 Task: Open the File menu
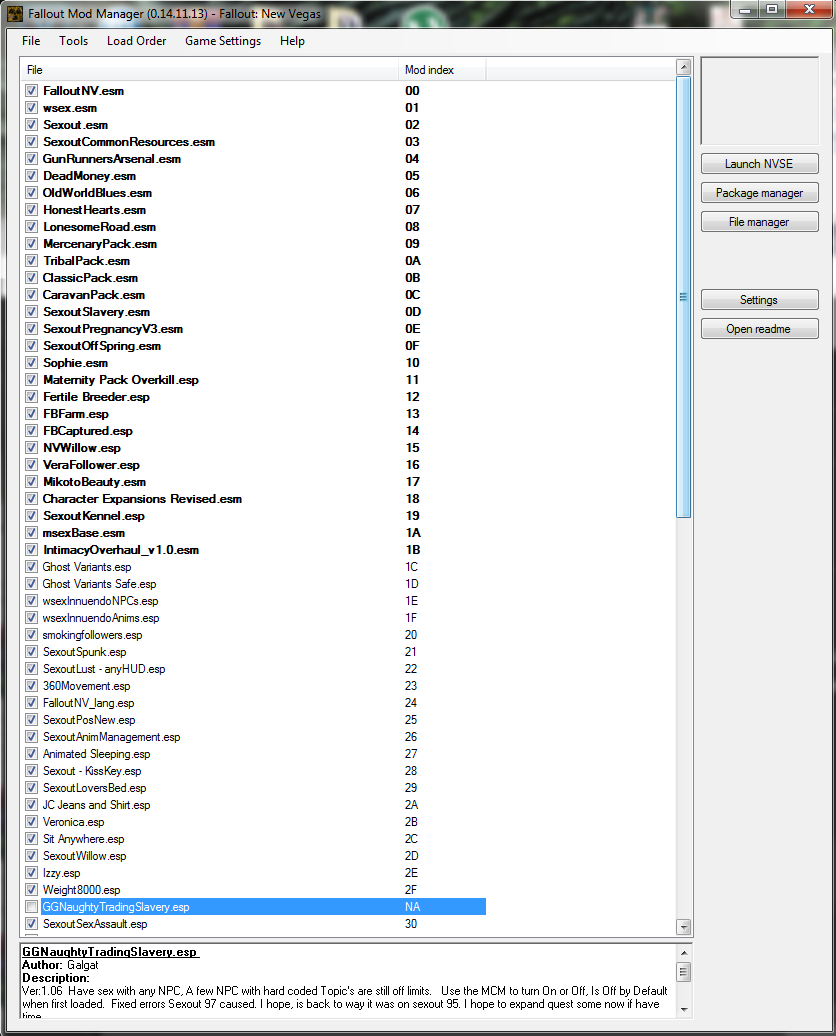point(31,41)
